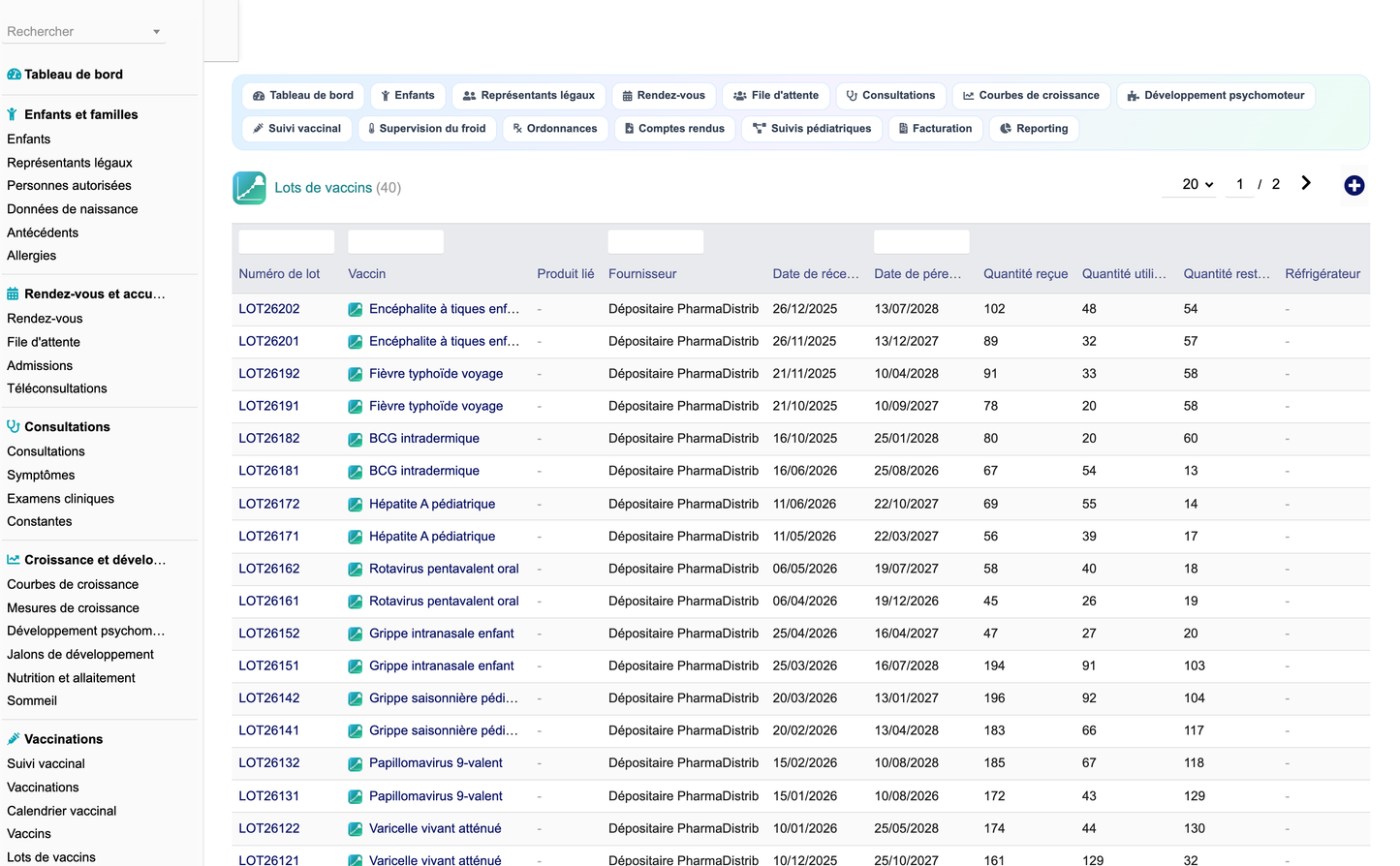The height and width of the screenshot is (866, 1400).
Task: Open Lots de vaccins in the sidebar
Action: [51, 857]
